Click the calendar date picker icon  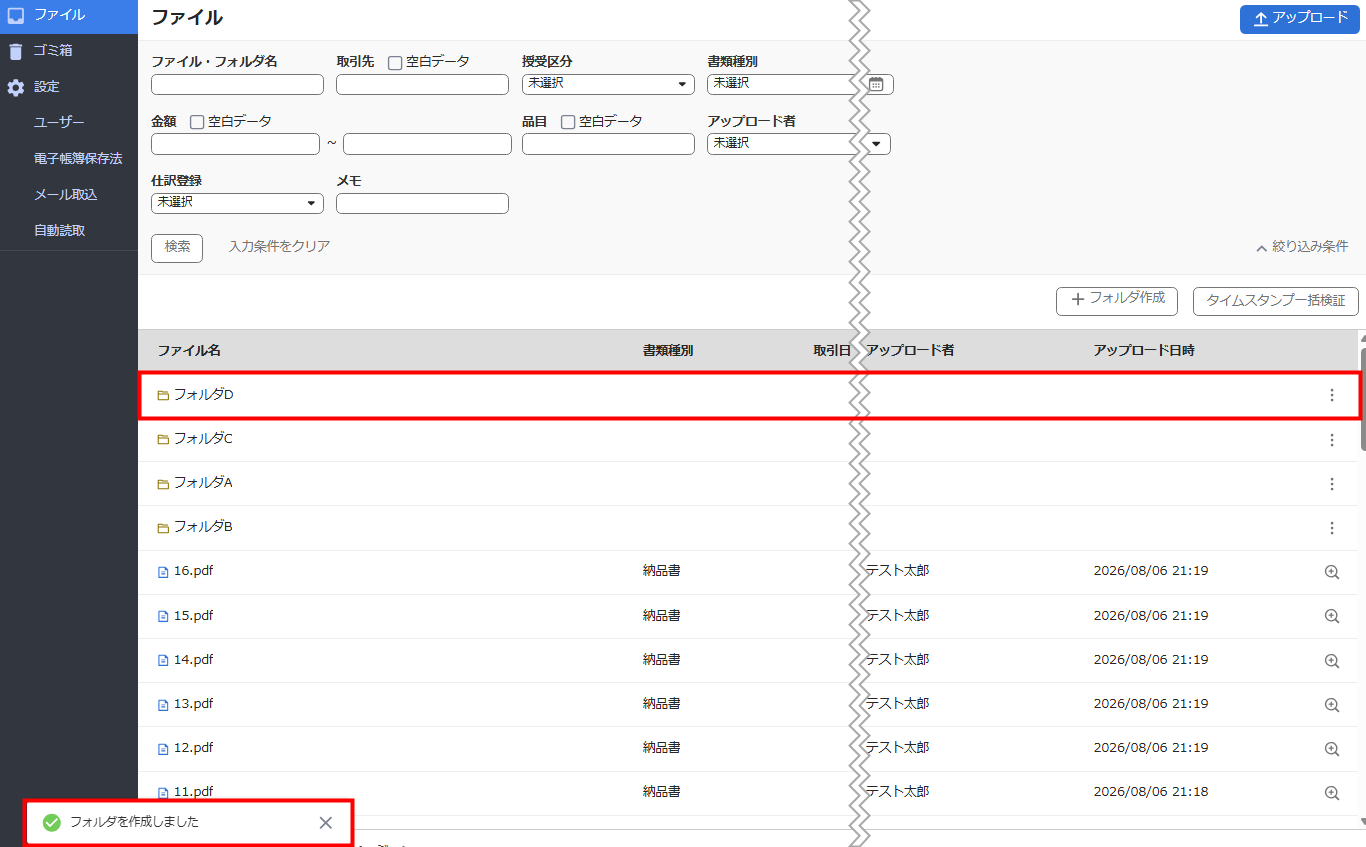coord(876,84)
